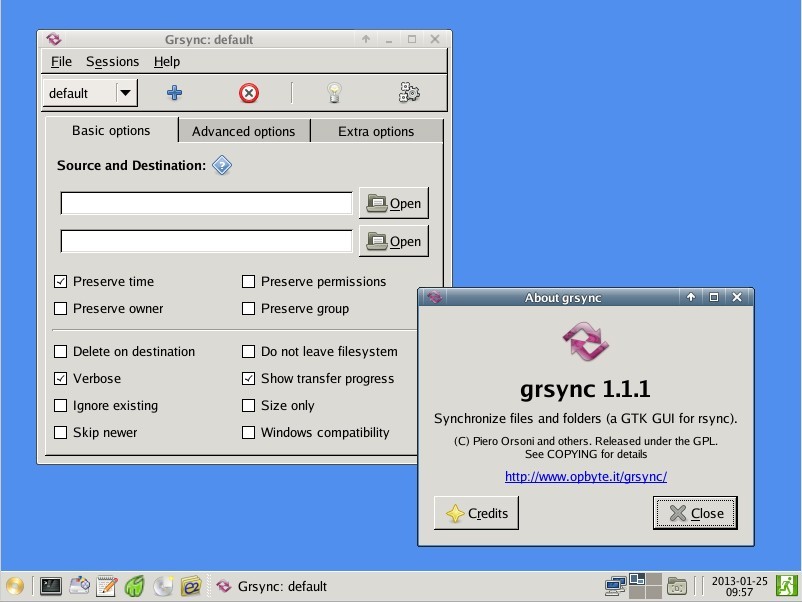Screen dimensions: 802x602
Task: Enable Preserve owner
Action: [60, 308]
